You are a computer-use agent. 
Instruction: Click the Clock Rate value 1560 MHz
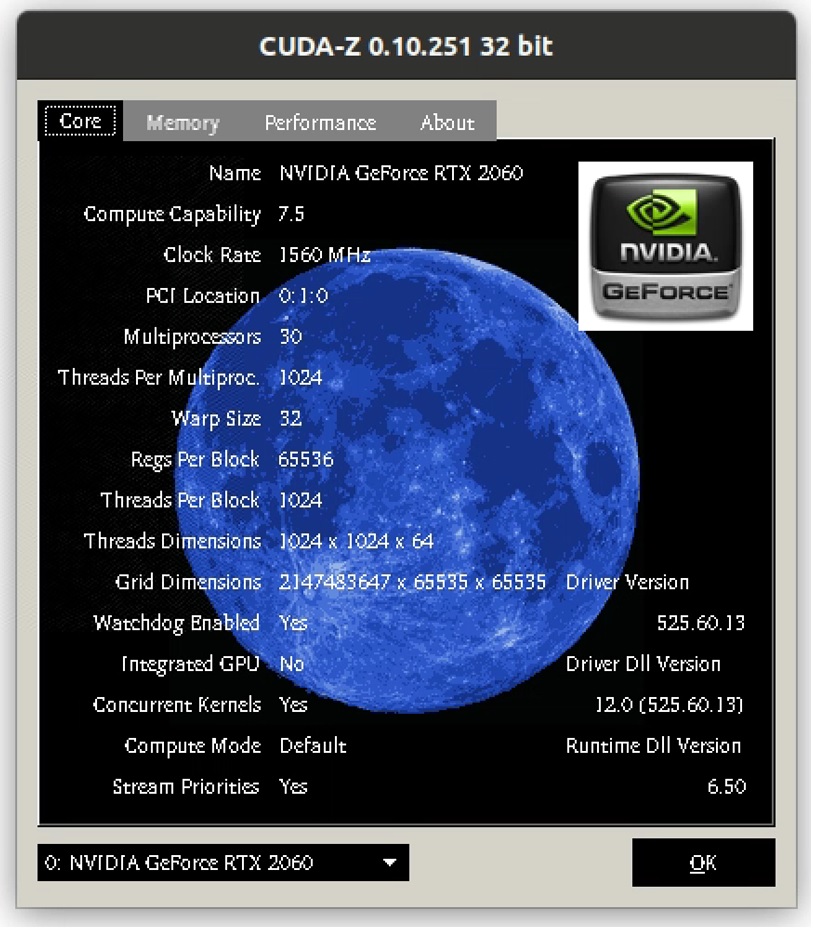point(325,255)
